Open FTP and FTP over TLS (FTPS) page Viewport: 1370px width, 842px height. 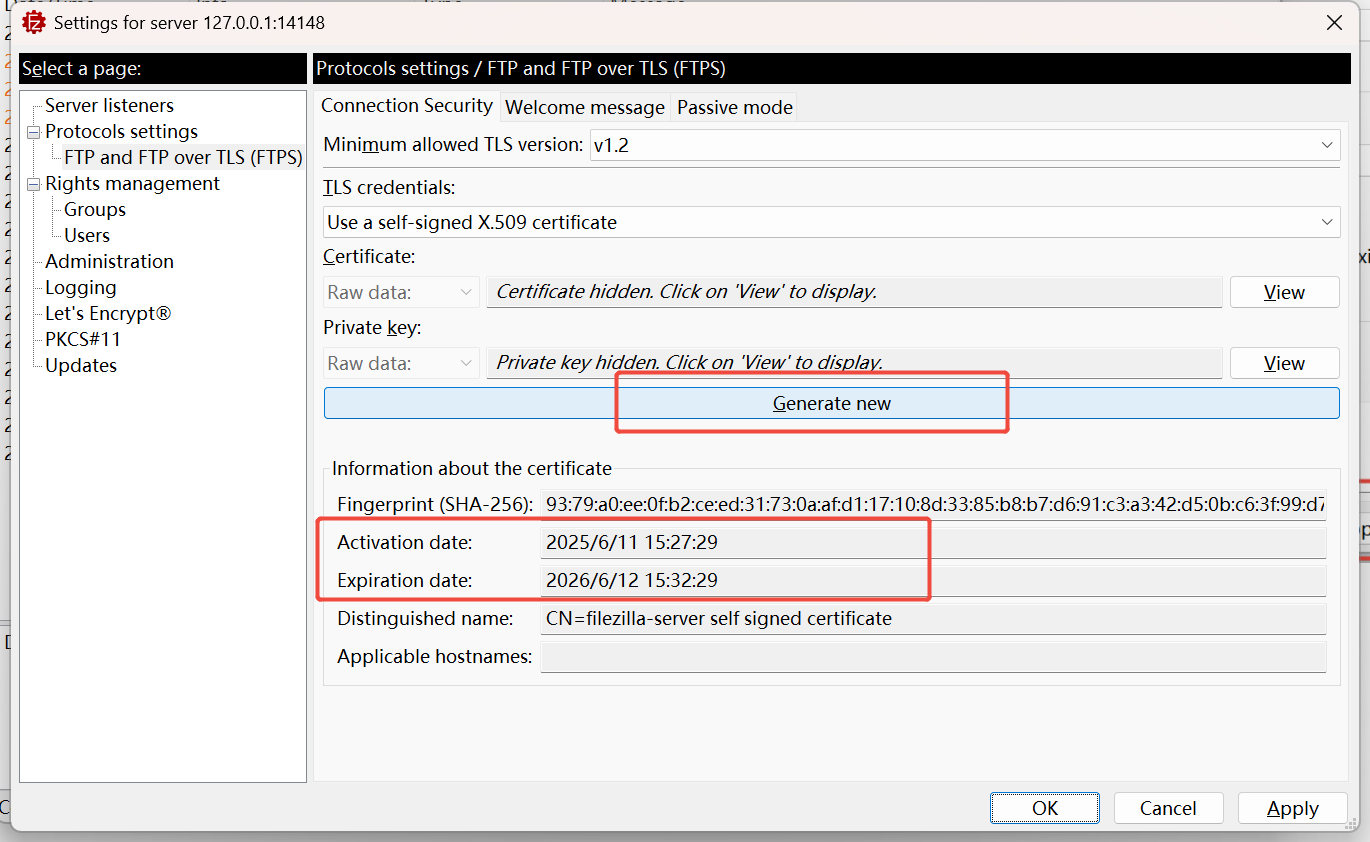pos(183,157)
